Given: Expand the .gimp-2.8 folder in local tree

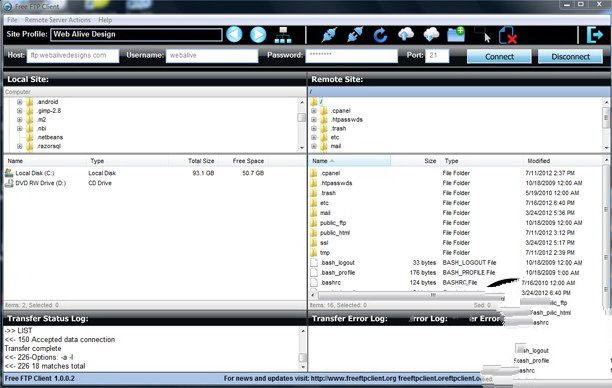Looking at the screenshot, I should pos(20,111).
